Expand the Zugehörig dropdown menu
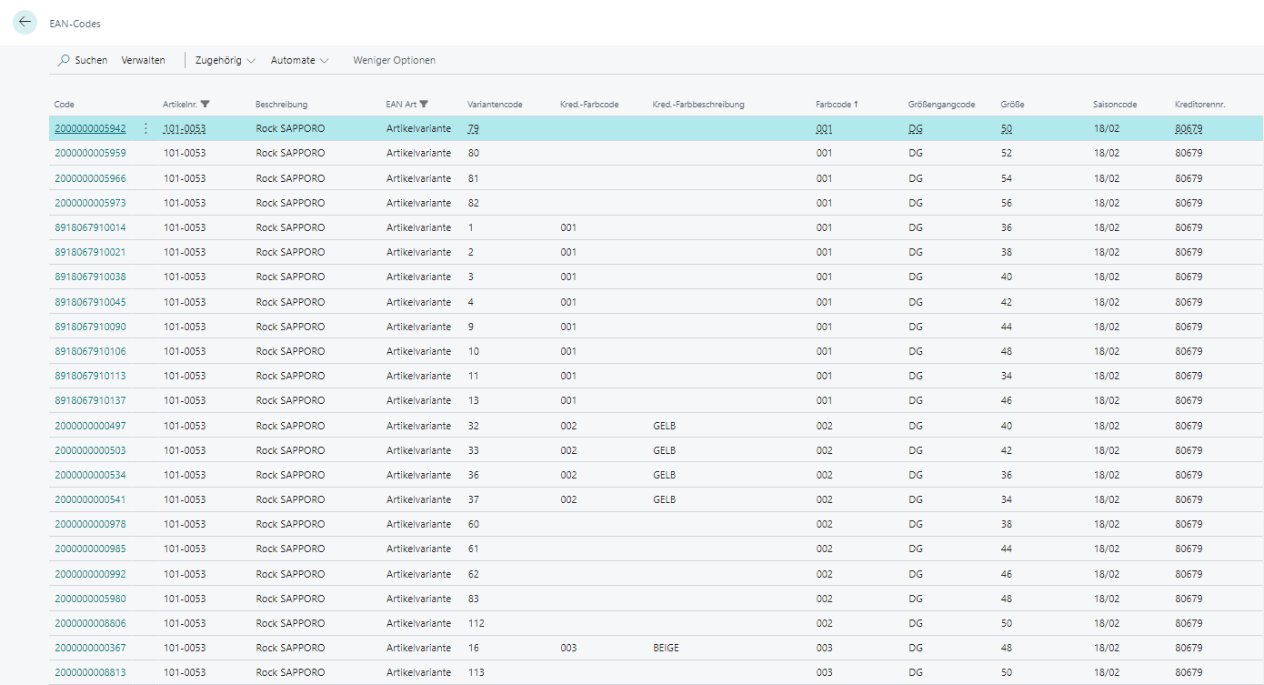 (x=225, y=61)
